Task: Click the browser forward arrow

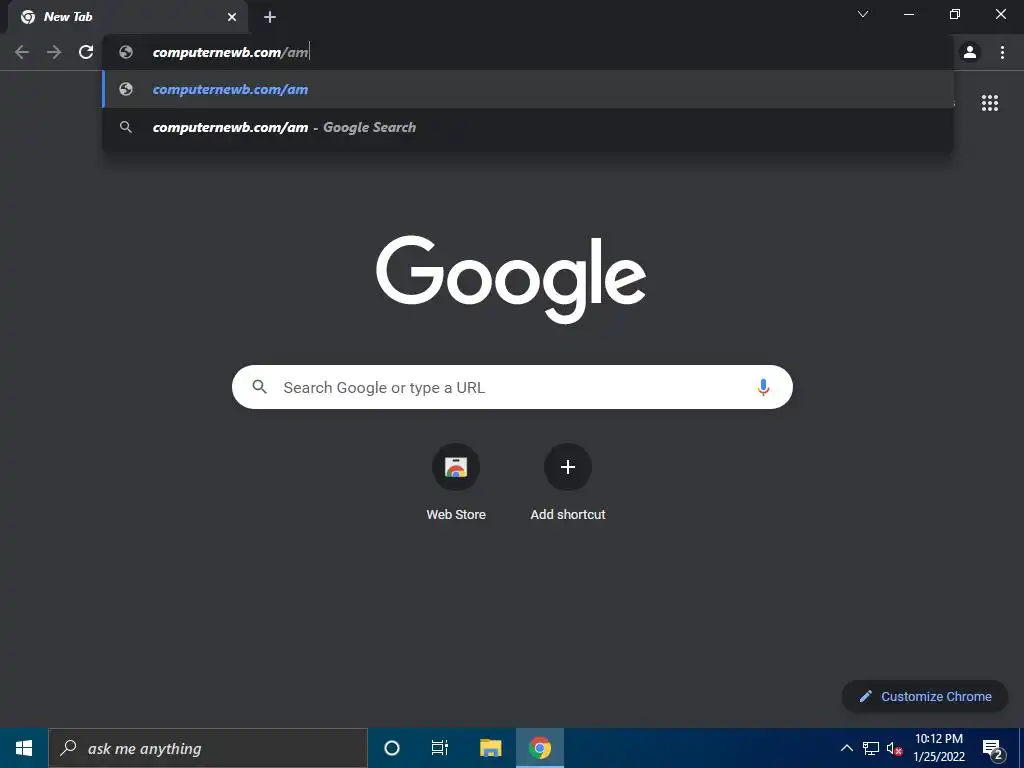Action: [x=54, y=52]
